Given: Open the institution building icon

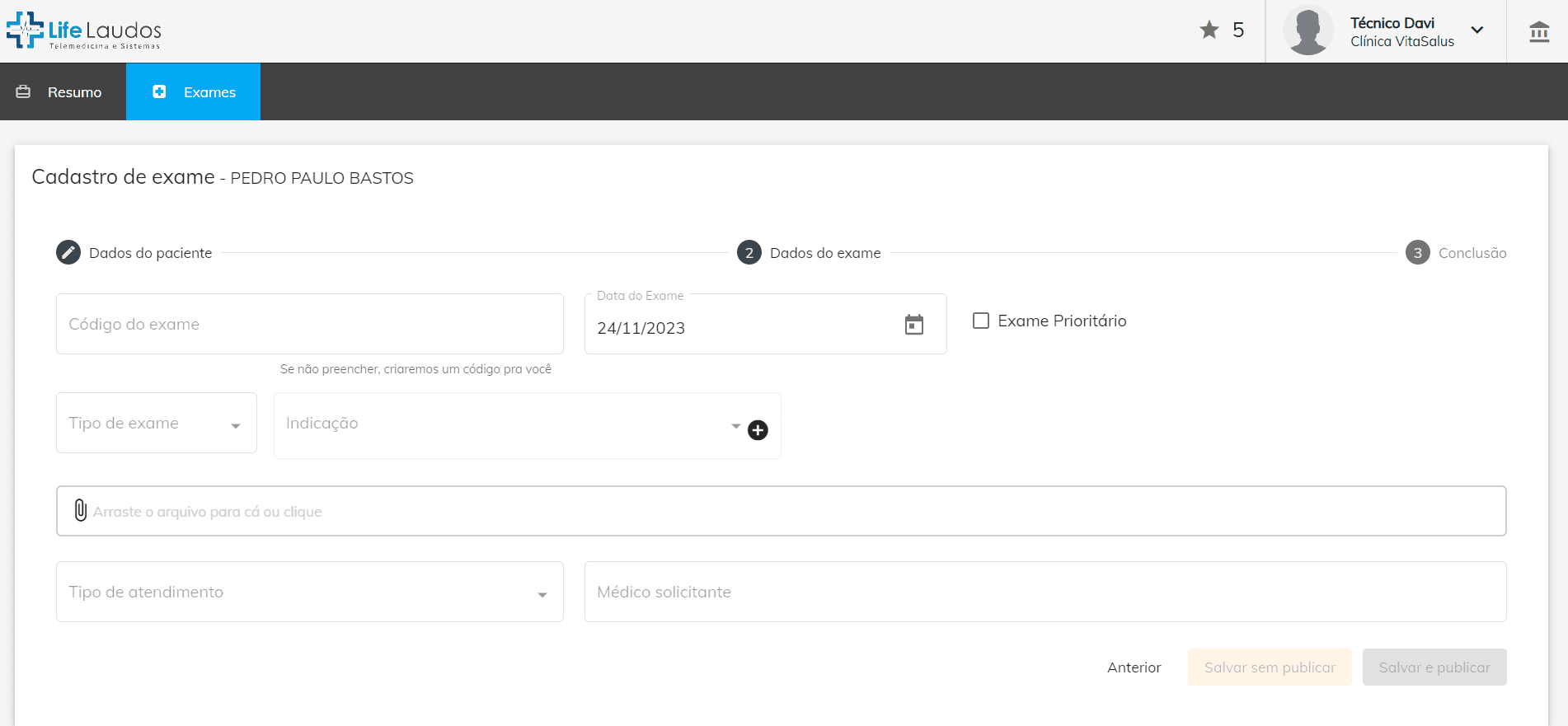Looking at the screenshot, I should click(x=1538, y=32).
